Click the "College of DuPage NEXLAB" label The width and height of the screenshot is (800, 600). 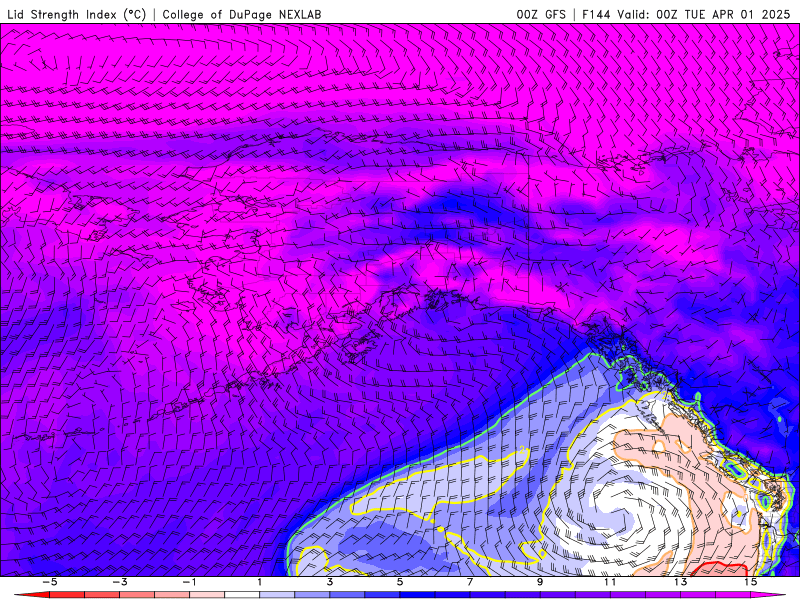pyautogui.click(x=242, y=14)
